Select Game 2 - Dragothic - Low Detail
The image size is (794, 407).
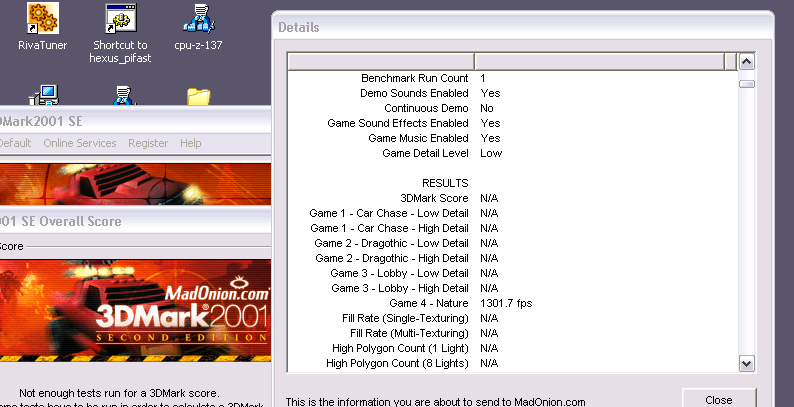point(512,243)
